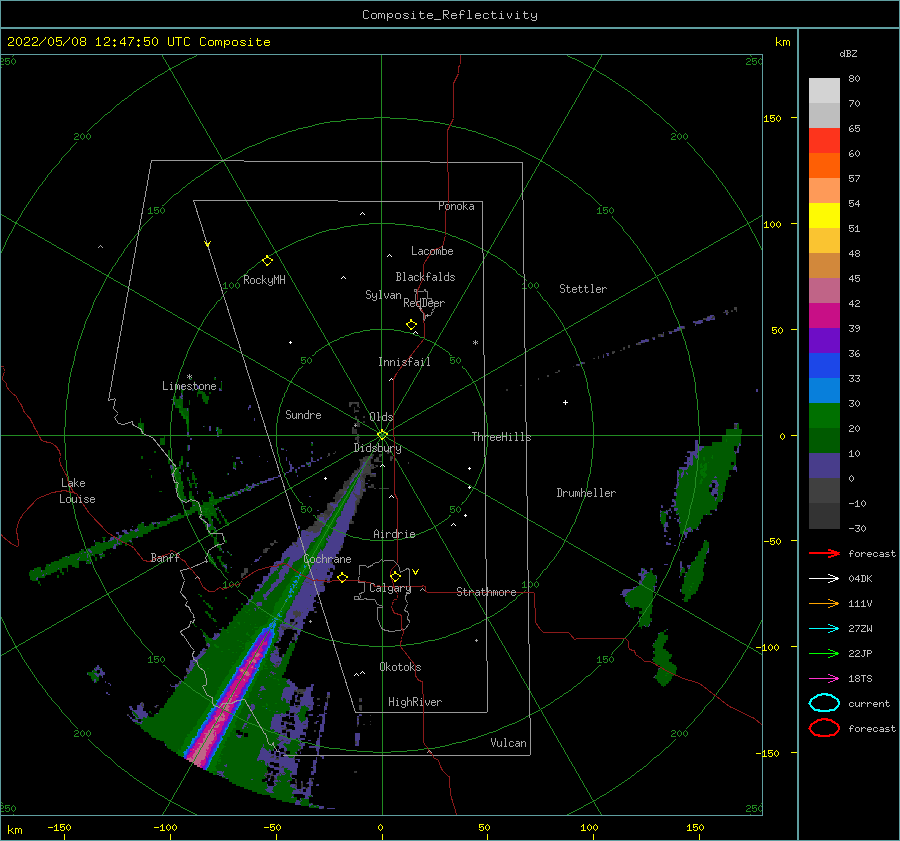900x841 pixels.
Task: Click the RockyMH label
Action: tap(264, 280)
